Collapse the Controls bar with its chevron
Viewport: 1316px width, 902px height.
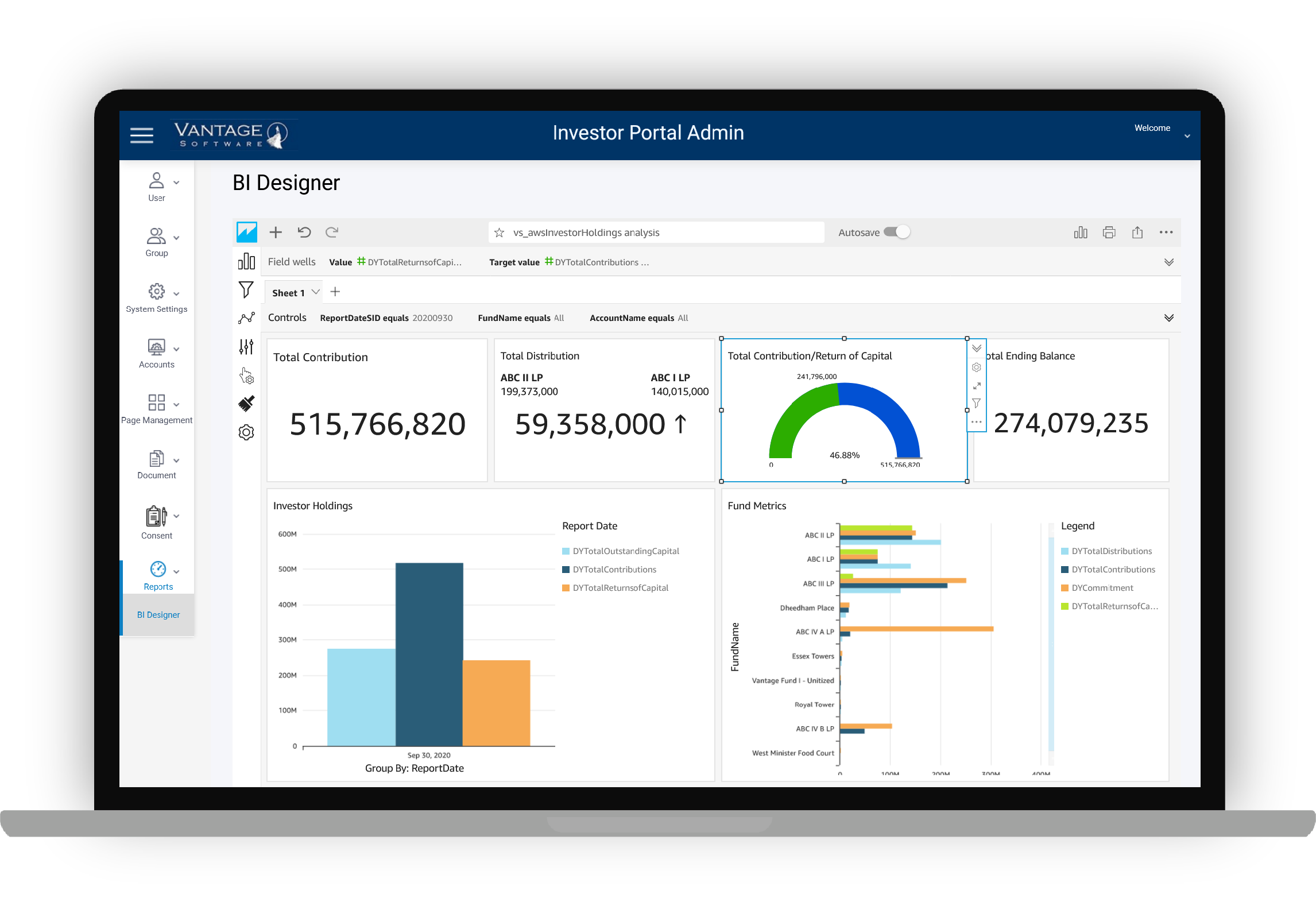(x=1169, y=318)
